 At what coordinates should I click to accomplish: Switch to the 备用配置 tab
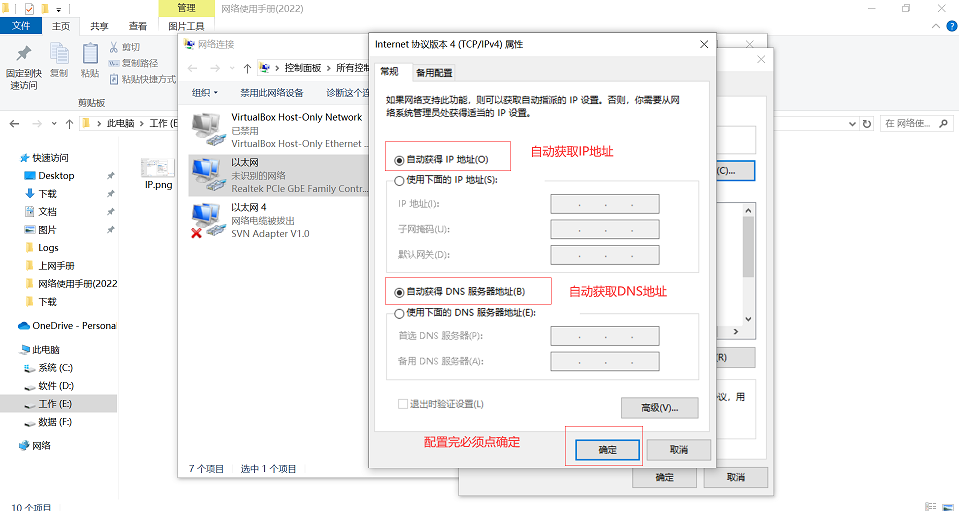point(434,73)
